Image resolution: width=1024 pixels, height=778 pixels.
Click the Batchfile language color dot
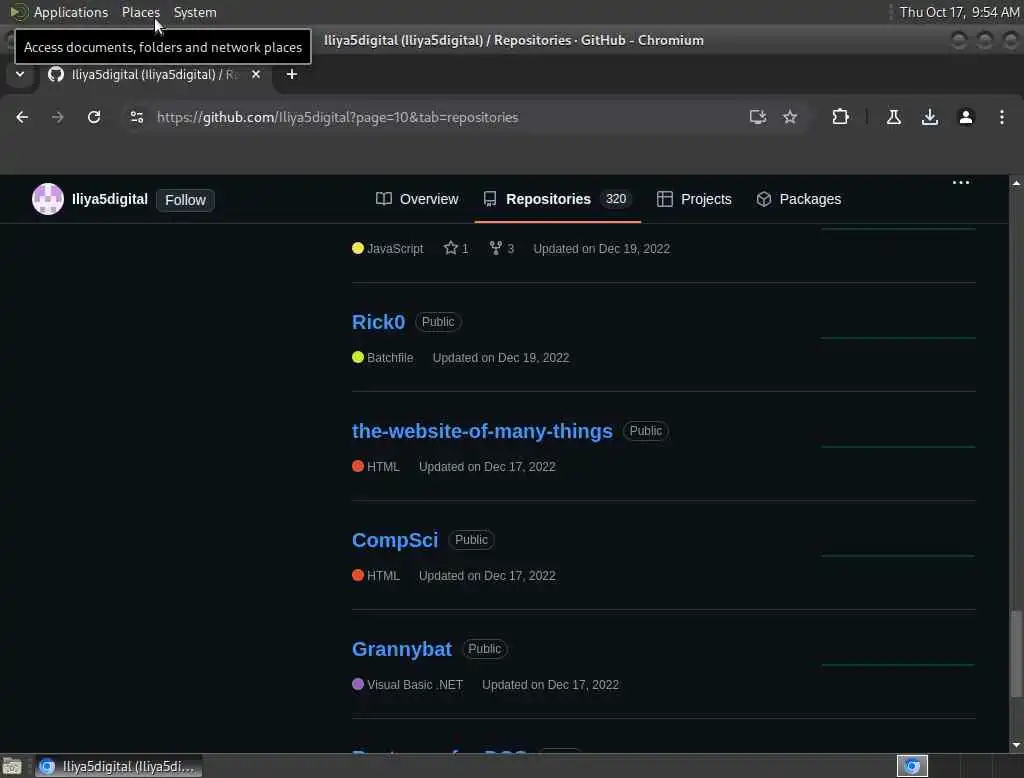[x=358, y=357]
